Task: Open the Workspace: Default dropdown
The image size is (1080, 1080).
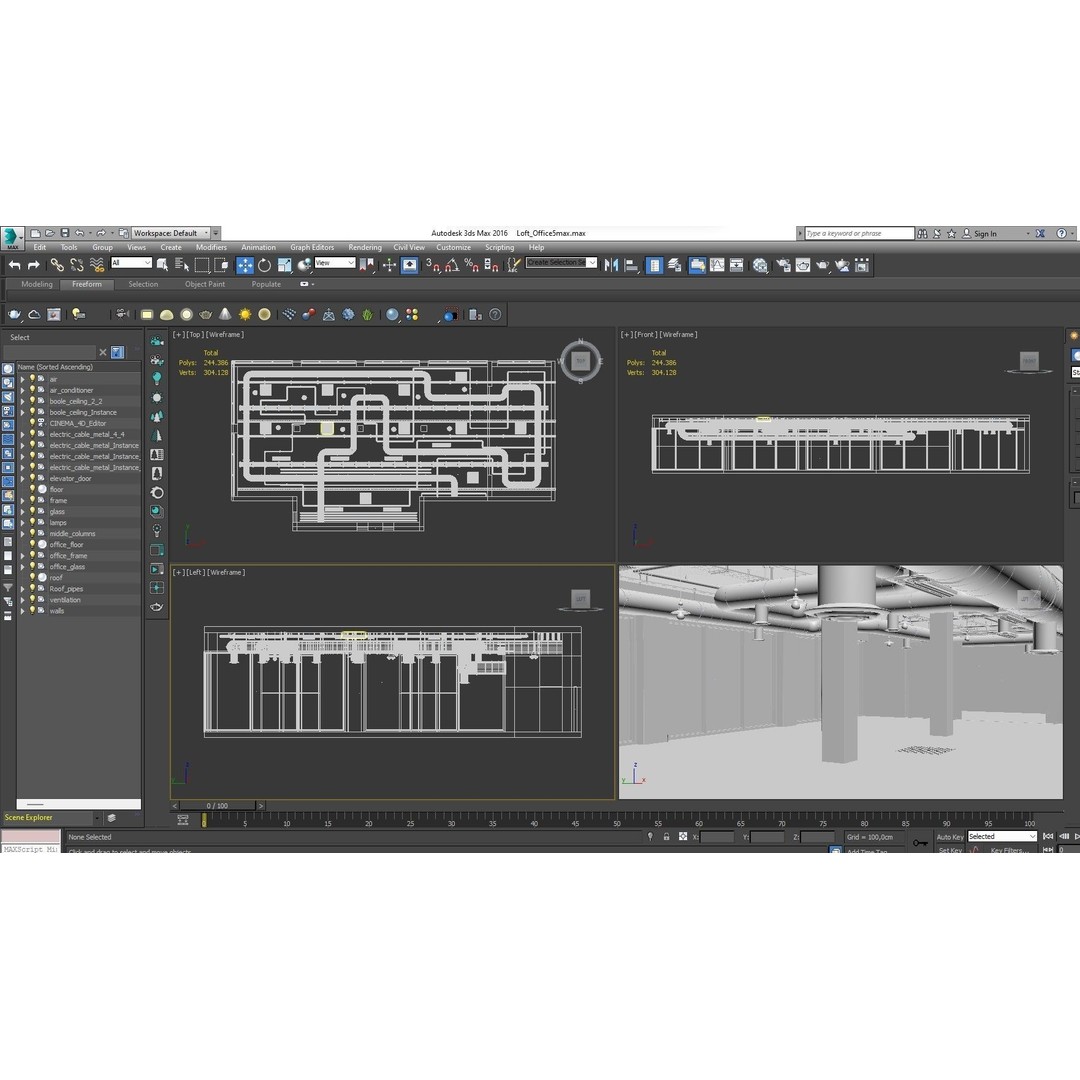Action: pos(171,233)
